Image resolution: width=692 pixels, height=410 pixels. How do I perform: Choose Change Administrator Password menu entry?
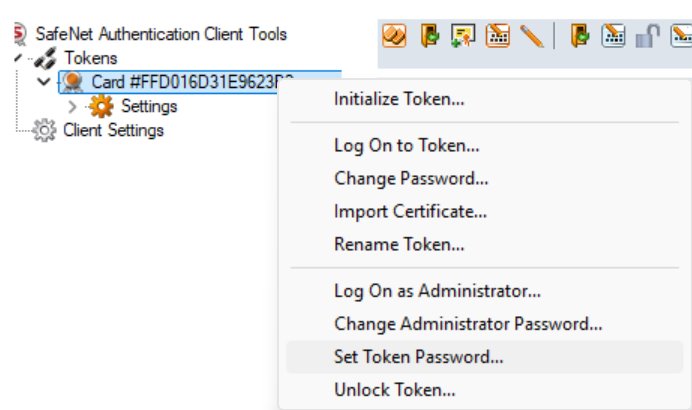pyautogui.click(x=485, y=324)
